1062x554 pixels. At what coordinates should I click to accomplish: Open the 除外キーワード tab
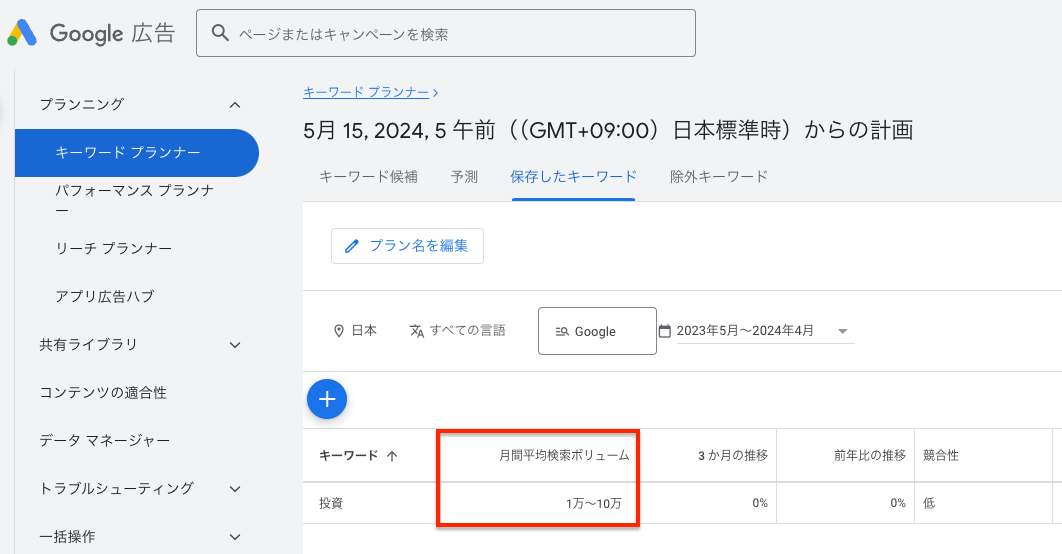point(719,177)
